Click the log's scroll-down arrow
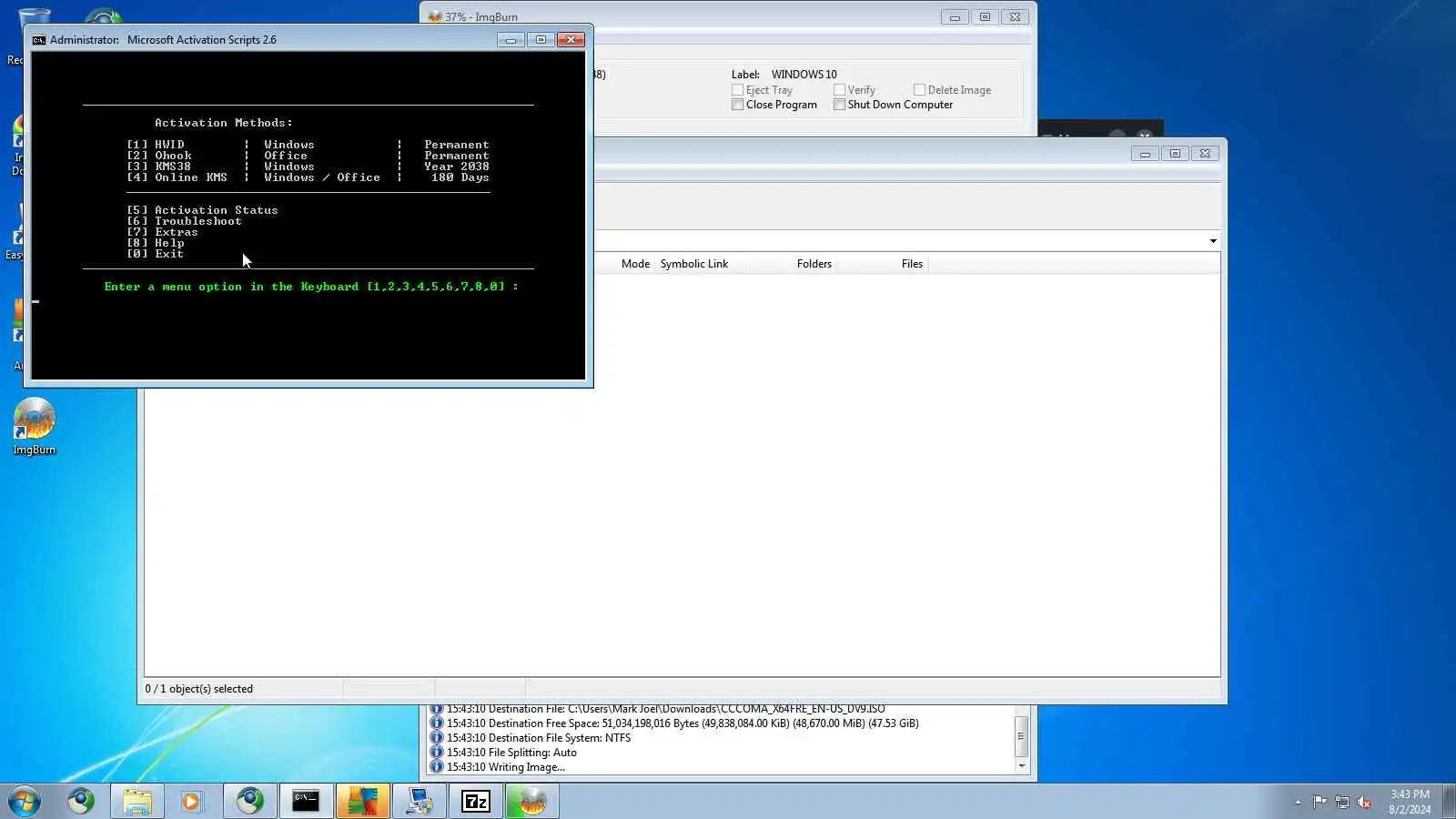The height and width of the screenshot is (819, 1456). pyautogui.click(x=1021, y=766)
